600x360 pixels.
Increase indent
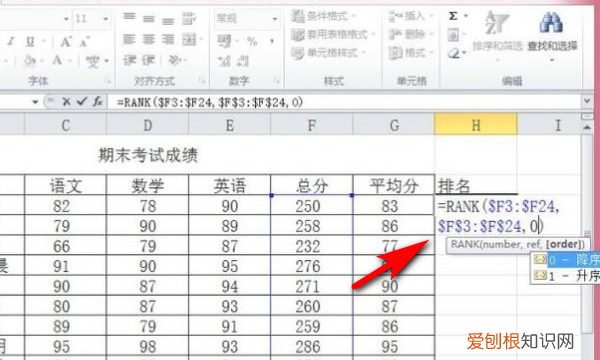tap(149, 60)
